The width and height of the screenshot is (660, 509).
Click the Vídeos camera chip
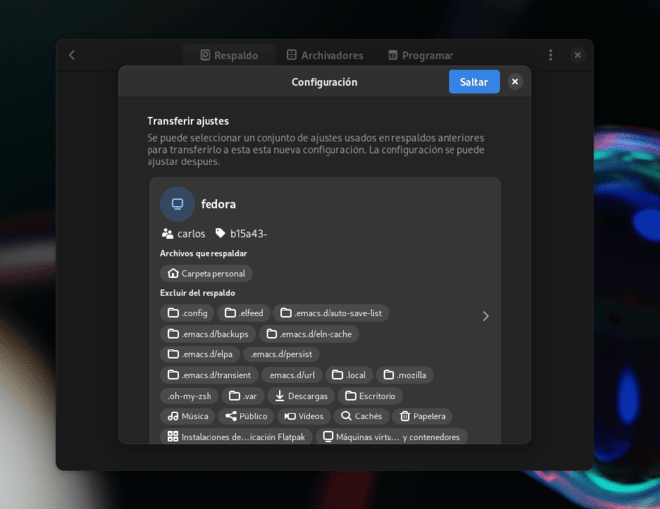click(x=304, y=416)
